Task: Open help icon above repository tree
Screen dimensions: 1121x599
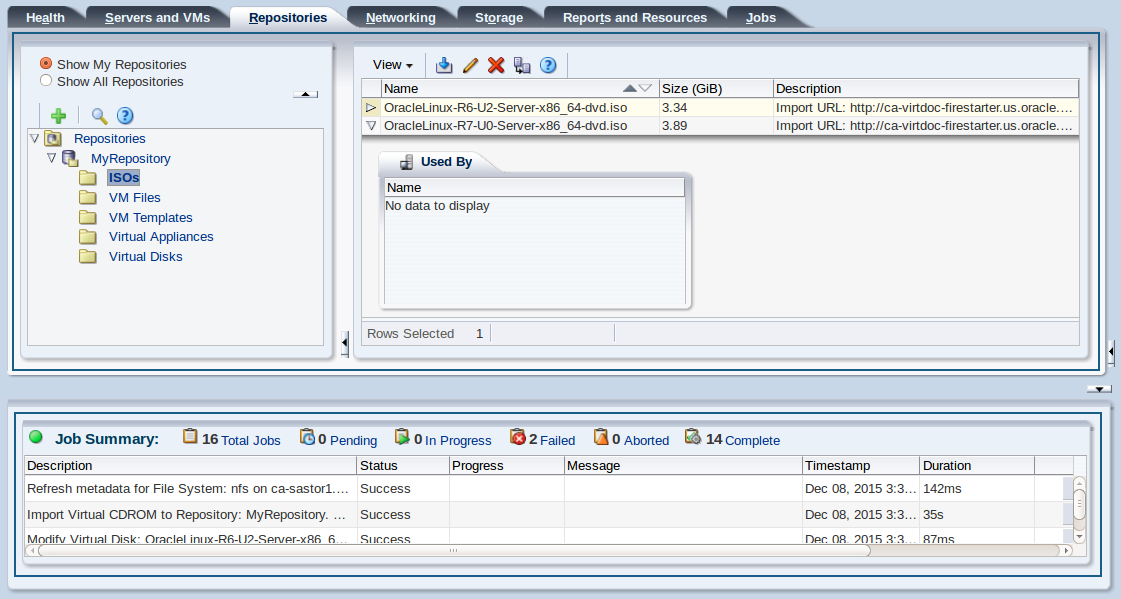Action: tap(125, 116)
